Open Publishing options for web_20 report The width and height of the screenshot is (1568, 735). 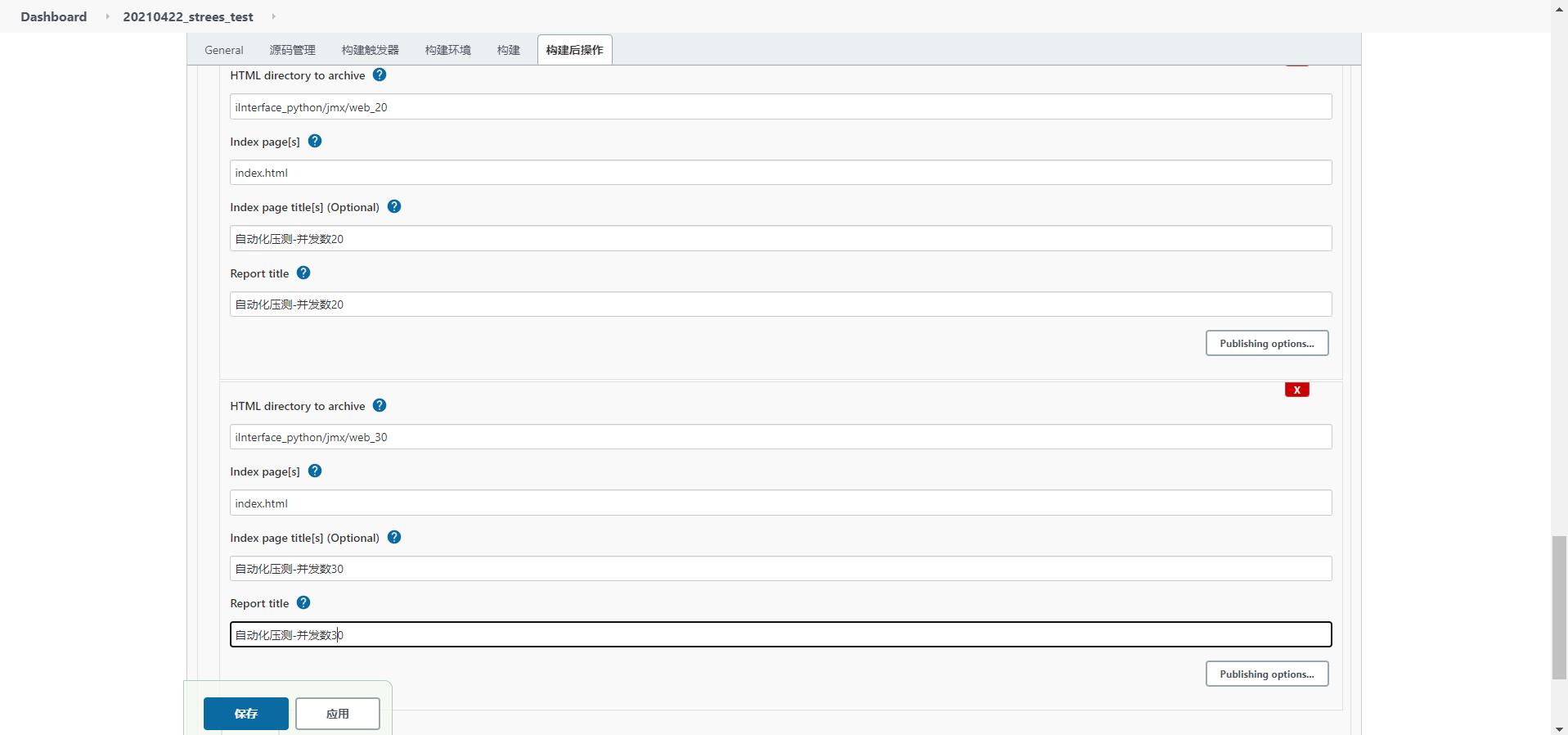pyautogui.click(x=1267, y=343)
